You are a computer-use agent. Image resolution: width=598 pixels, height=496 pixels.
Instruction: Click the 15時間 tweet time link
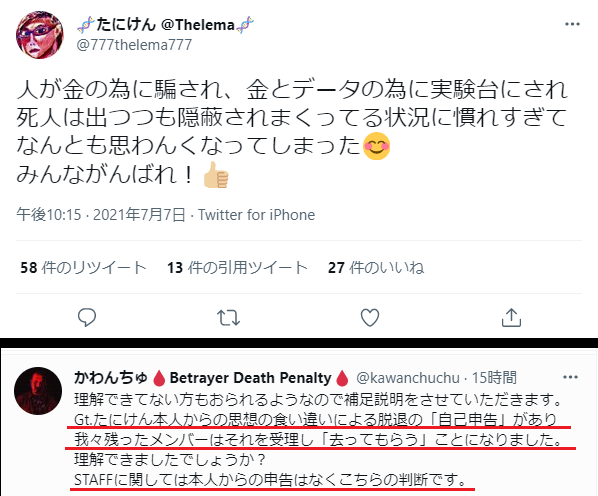pos(494,378)
